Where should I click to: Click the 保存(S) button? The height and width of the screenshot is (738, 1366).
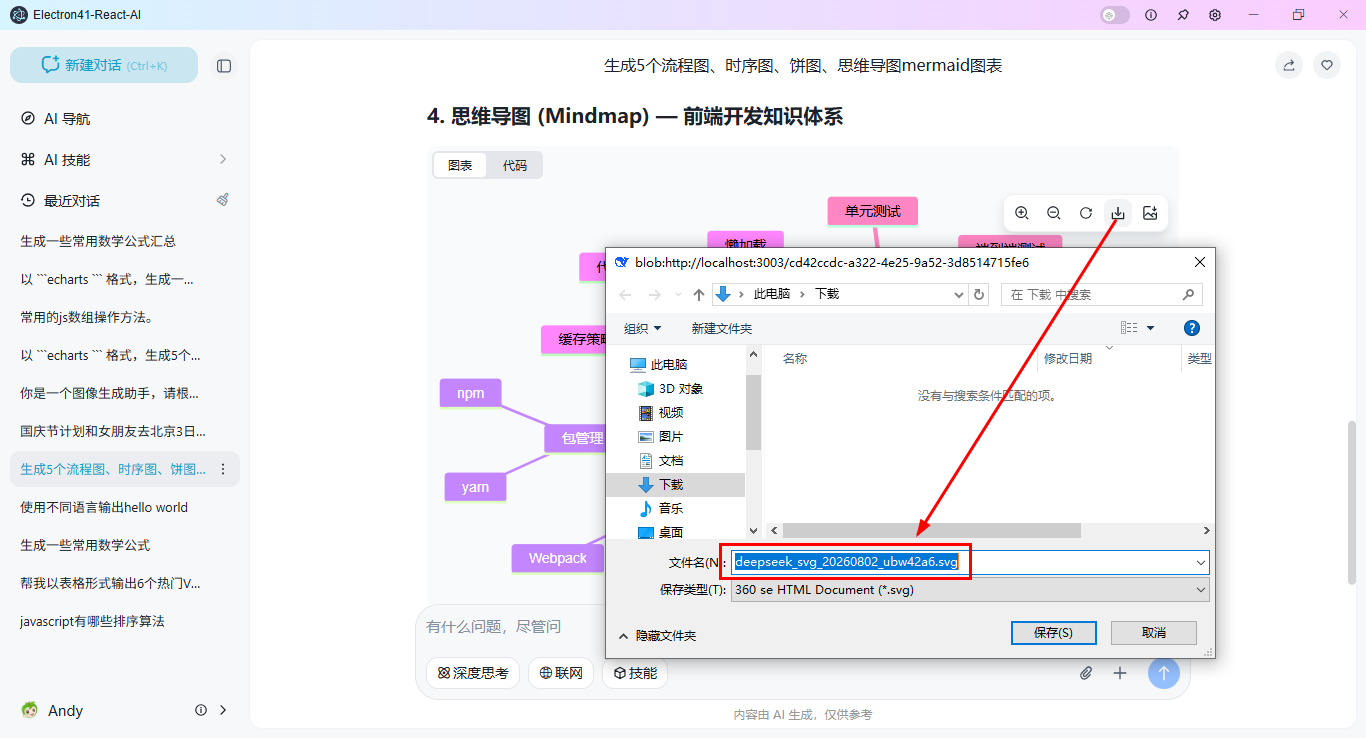(1053, 633)
